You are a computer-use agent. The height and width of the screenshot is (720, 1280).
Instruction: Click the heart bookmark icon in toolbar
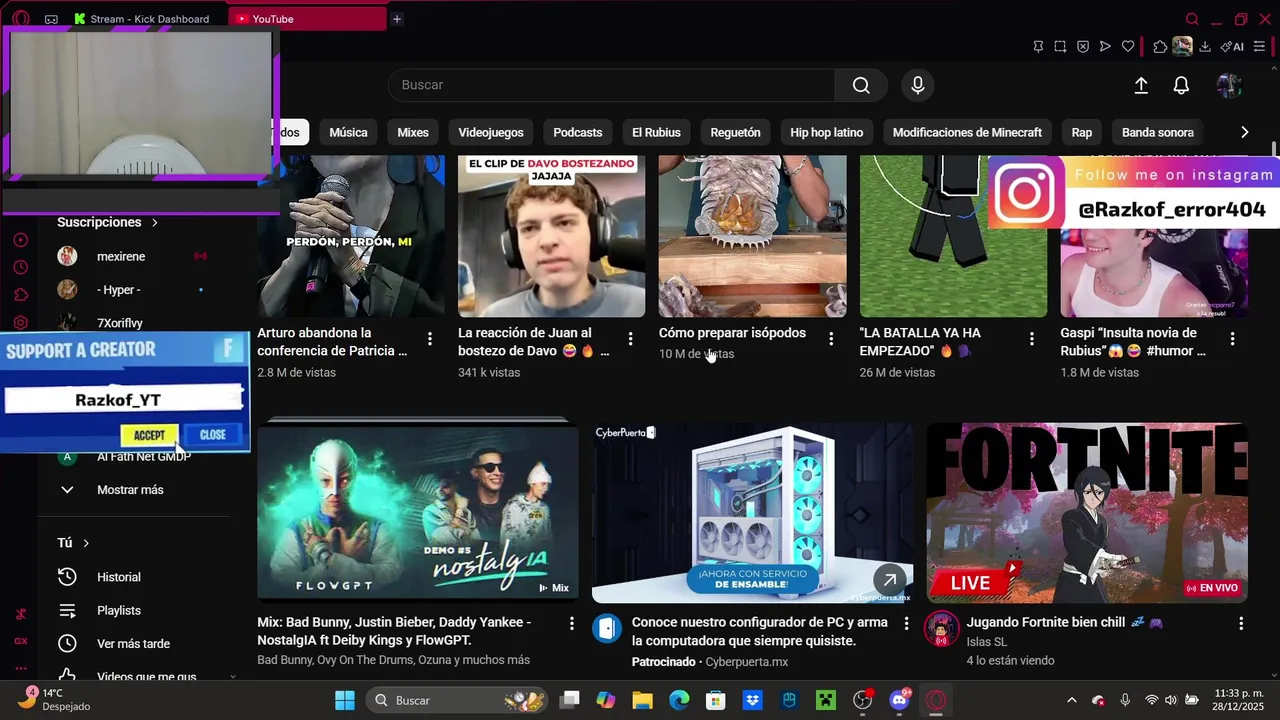pos(1128,46)
